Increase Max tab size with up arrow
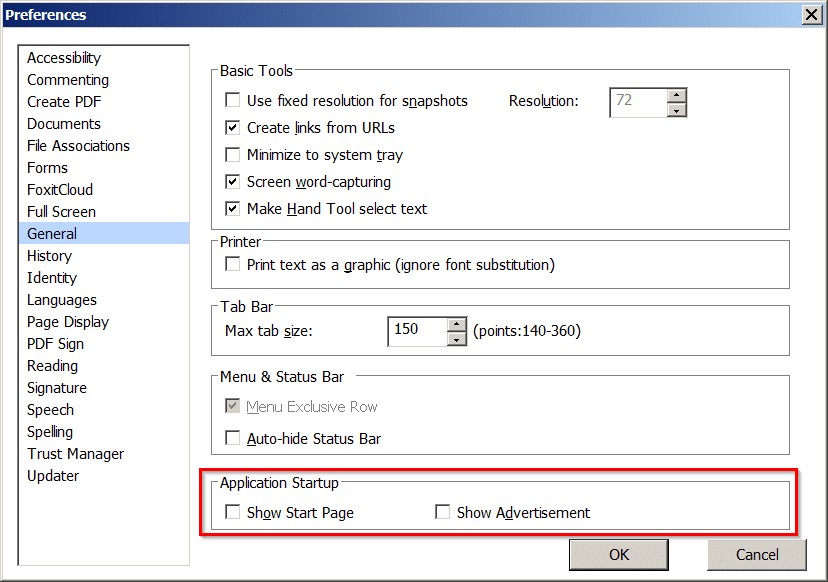The image size is (828, 582). click(457, 323)
